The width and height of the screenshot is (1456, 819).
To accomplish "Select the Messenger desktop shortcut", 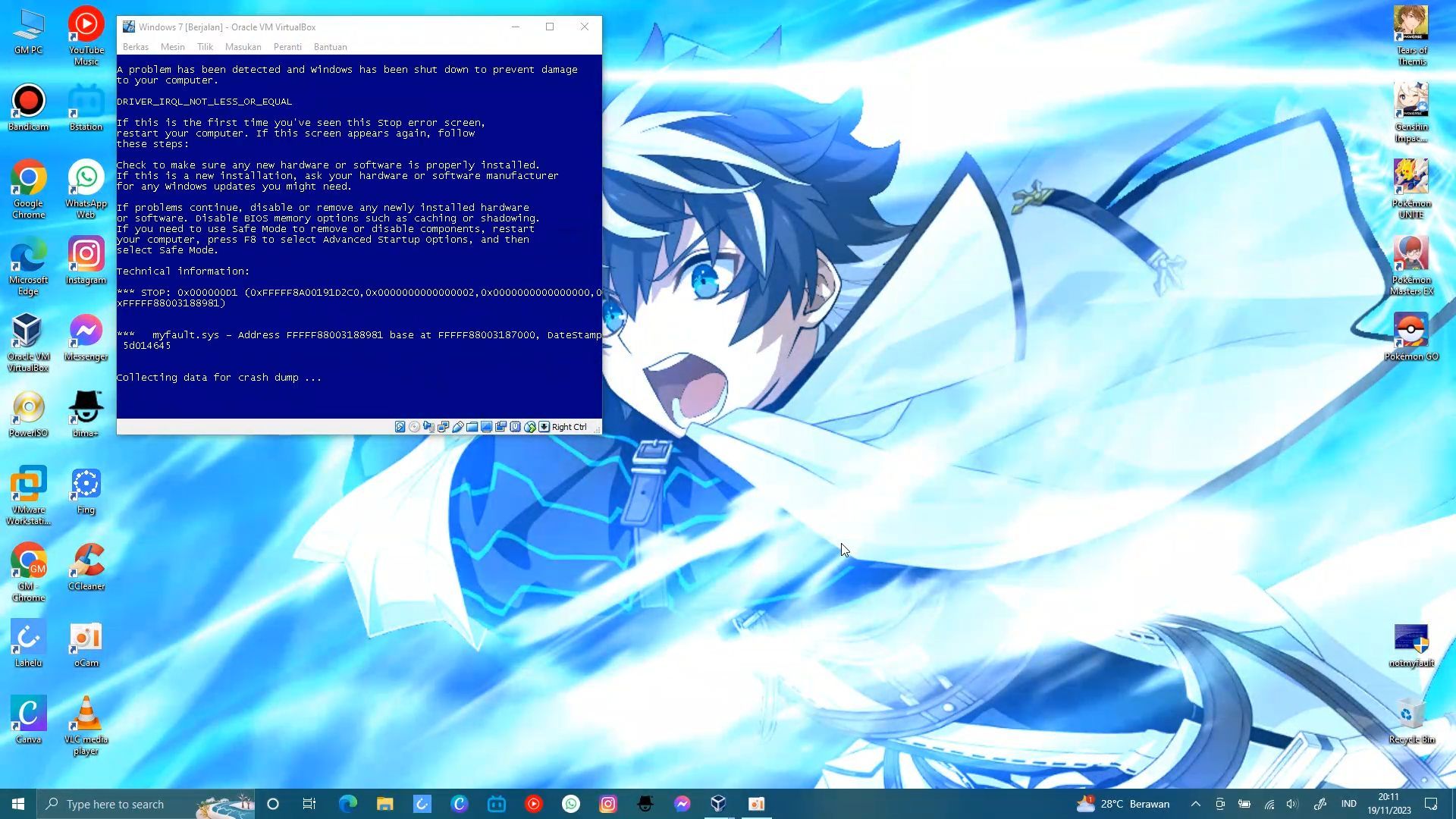I will 86,337.
